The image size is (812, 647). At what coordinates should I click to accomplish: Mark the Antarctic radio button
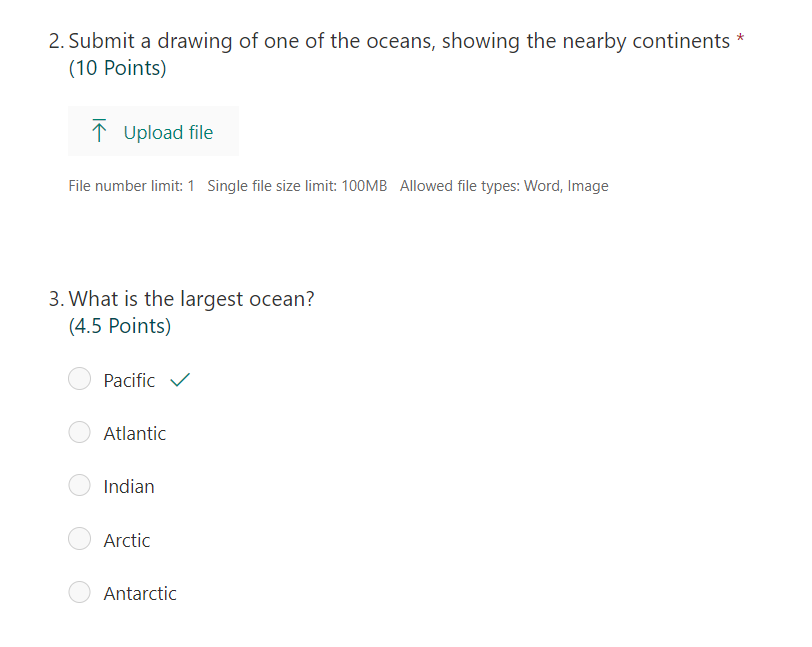[80, 592]
